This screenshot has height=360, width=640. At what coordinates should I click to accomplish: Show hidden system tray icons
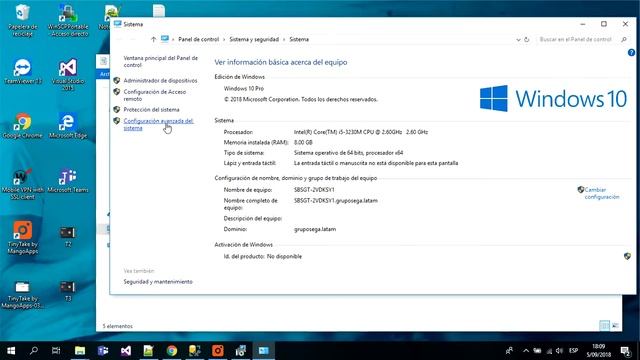click(526, 351)
